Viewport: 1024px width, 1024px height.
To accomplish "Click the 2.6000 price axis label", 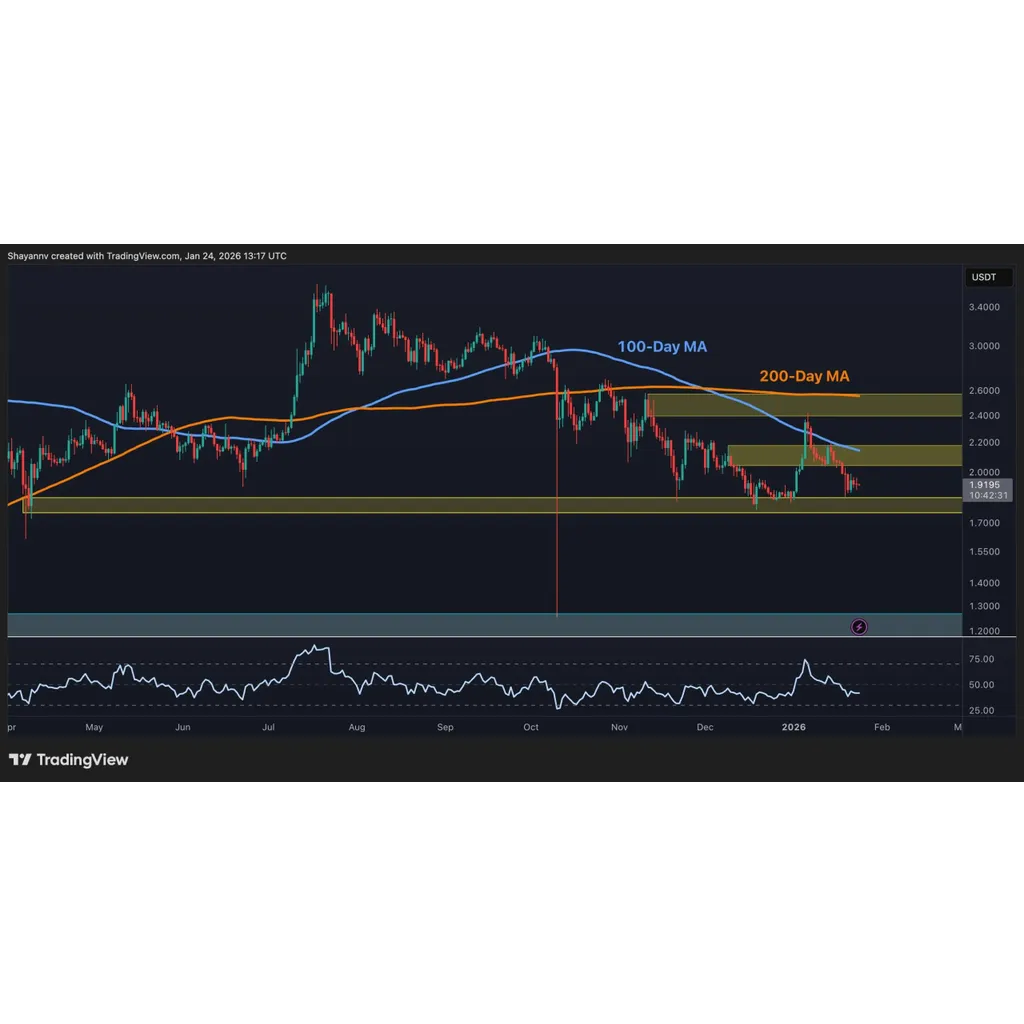I will click(984, 391).
